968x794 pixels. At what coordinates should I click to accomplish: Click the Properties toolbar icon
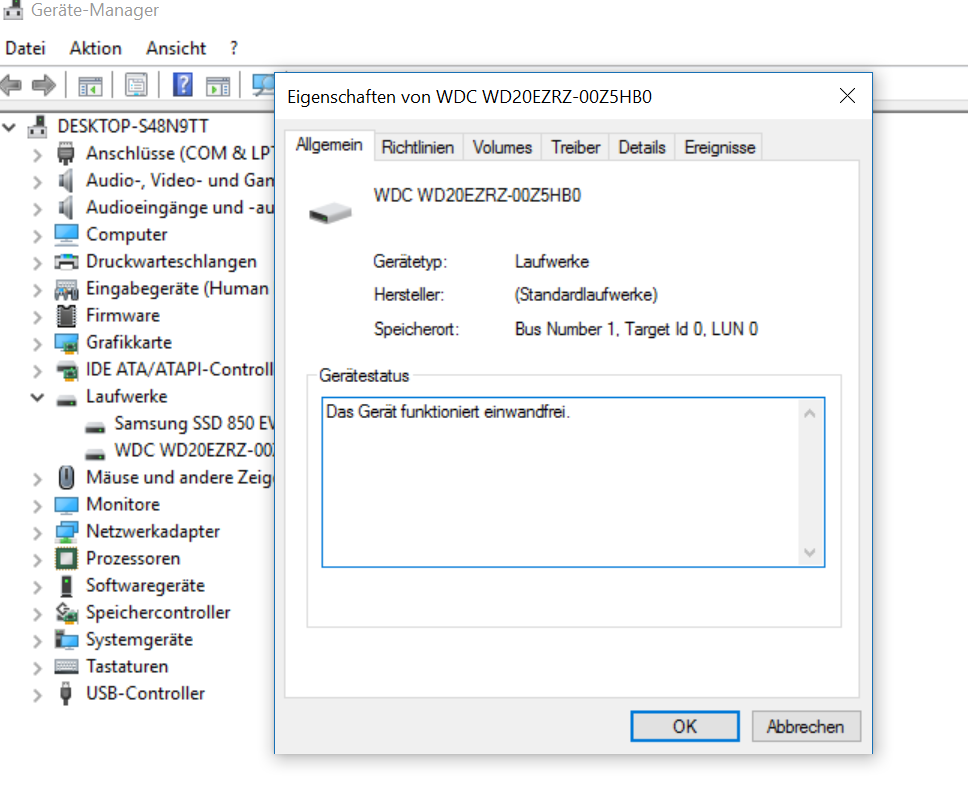[136, 85]
